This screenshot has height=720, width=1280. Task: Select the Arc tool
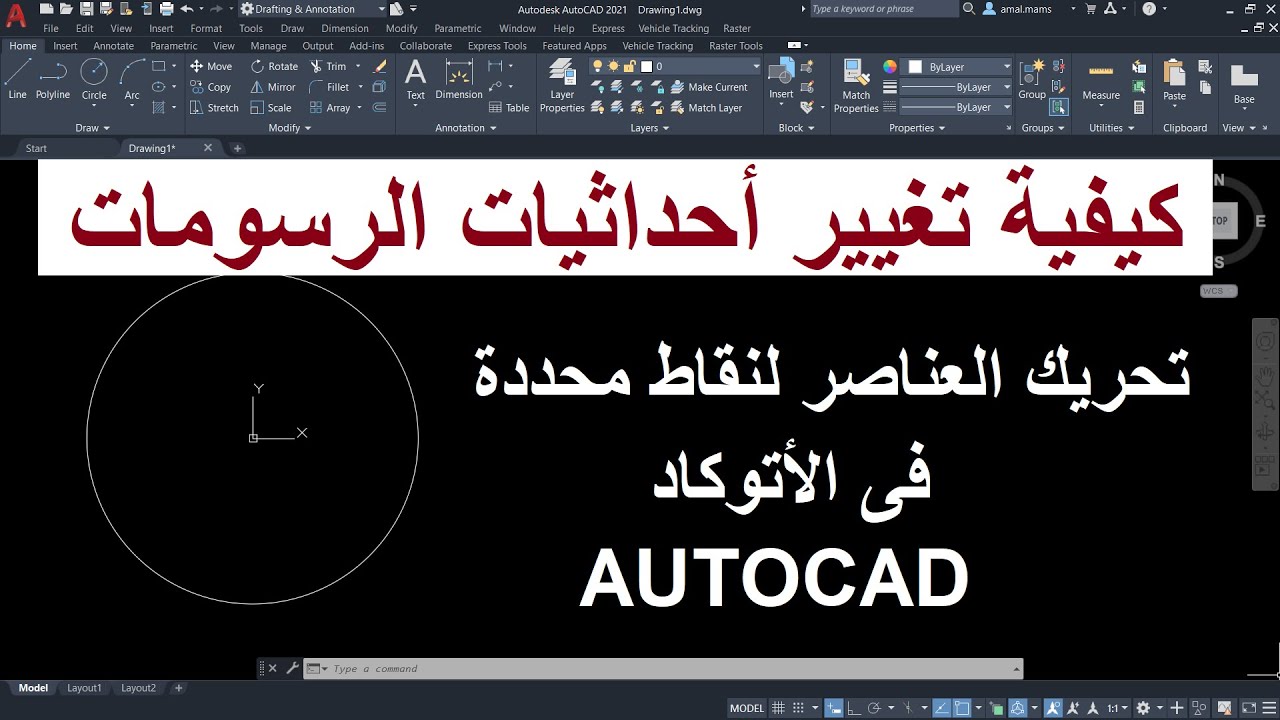click(132, 79)
